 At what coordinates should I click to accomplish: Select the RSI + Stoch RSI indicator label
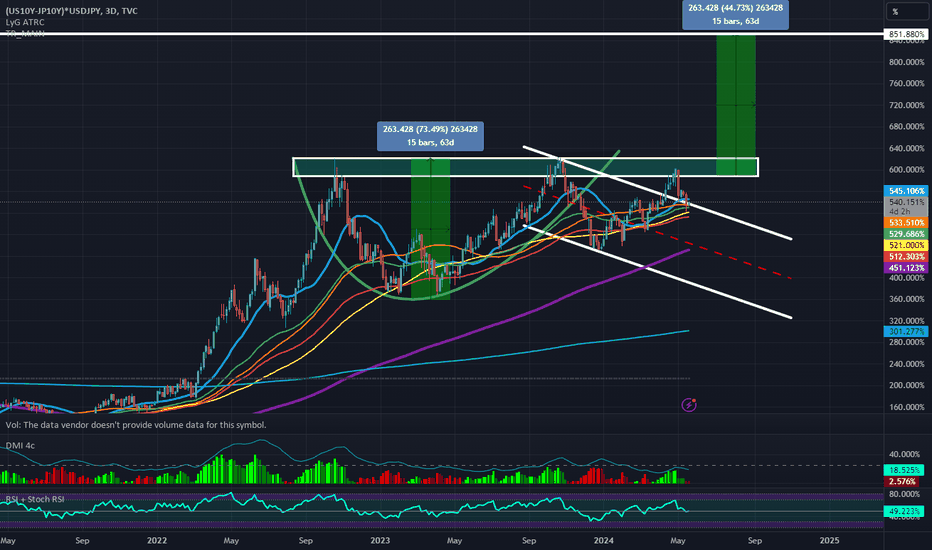tap(35, 499)
